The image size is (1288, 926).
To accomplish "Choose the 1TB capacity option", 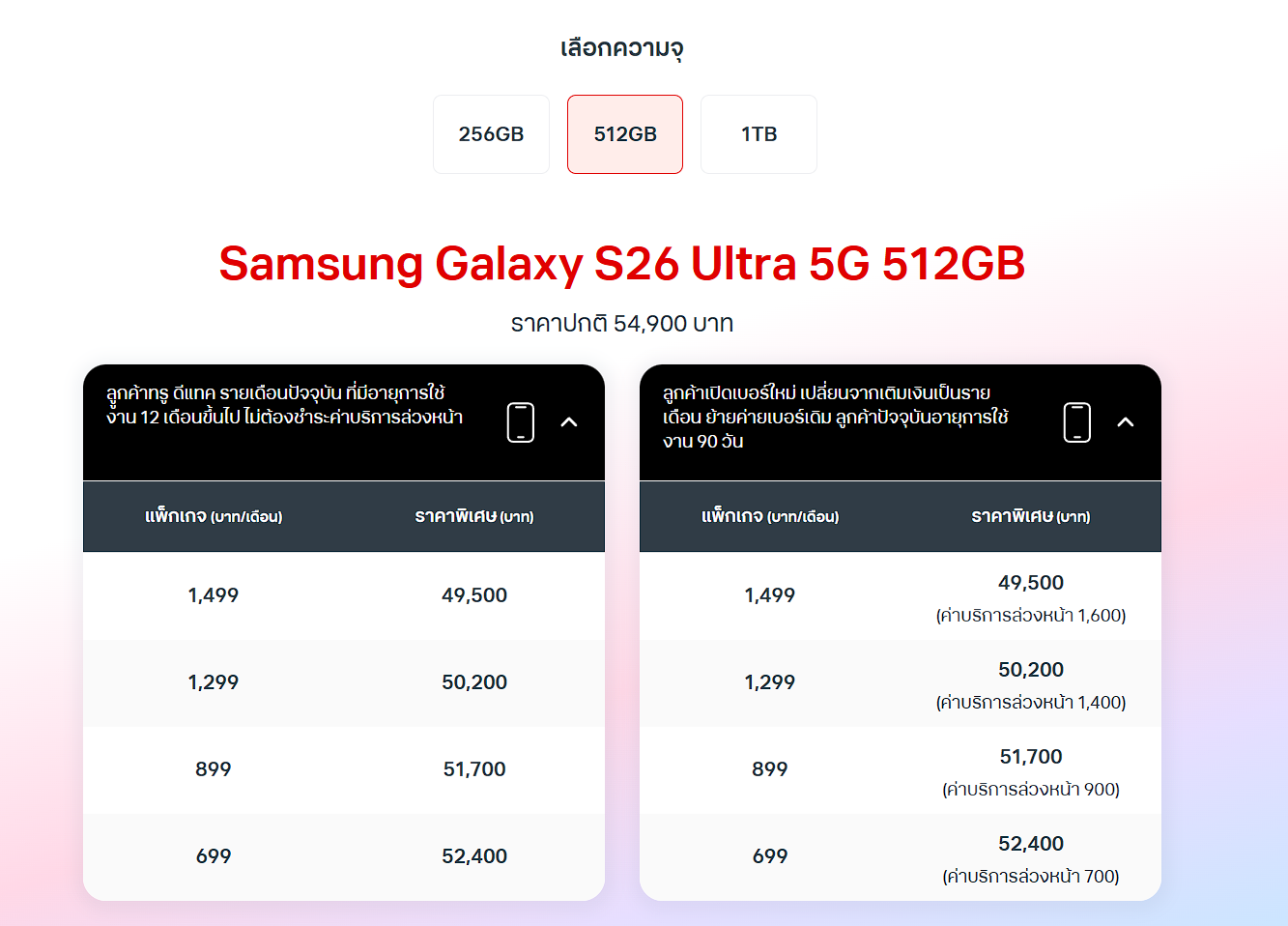I will tap(758, 134).
